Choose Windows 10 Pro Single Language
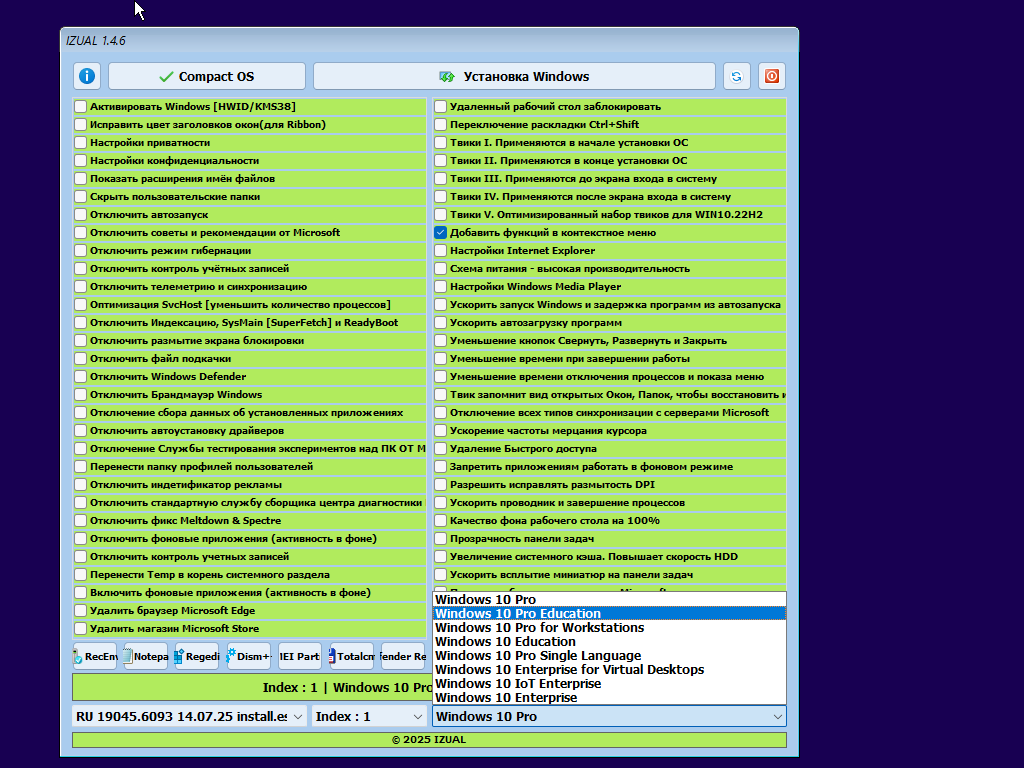Viewport: 1024px width, 768px height. point(609,656)
